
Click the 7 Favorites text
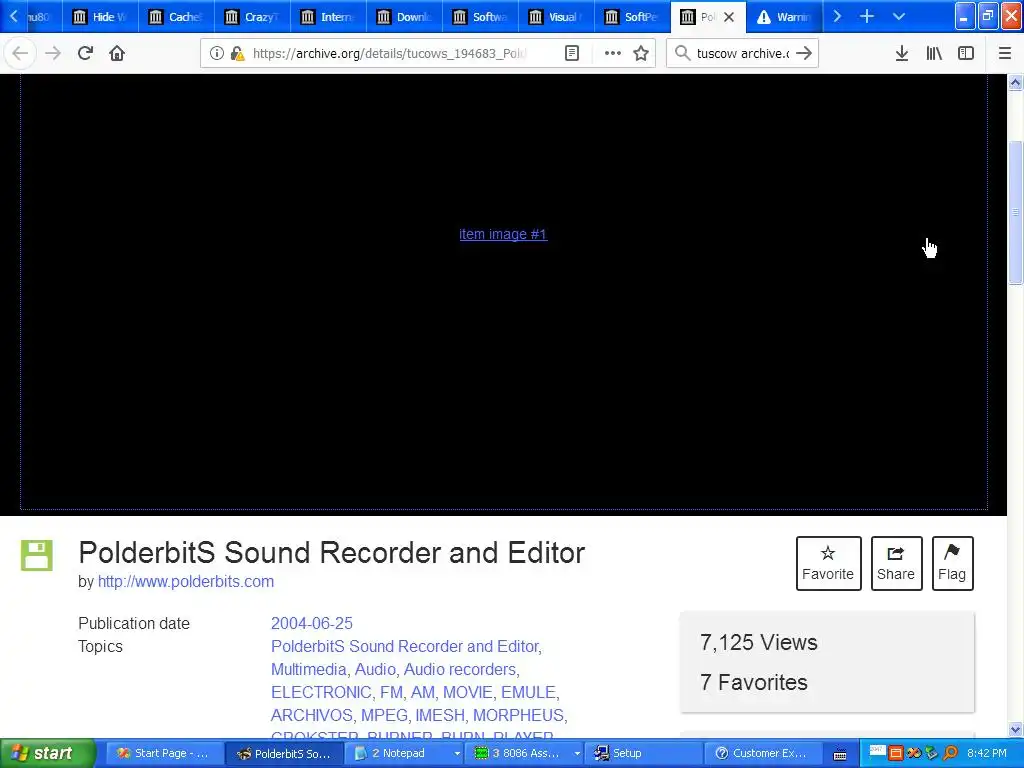(754, 682)
